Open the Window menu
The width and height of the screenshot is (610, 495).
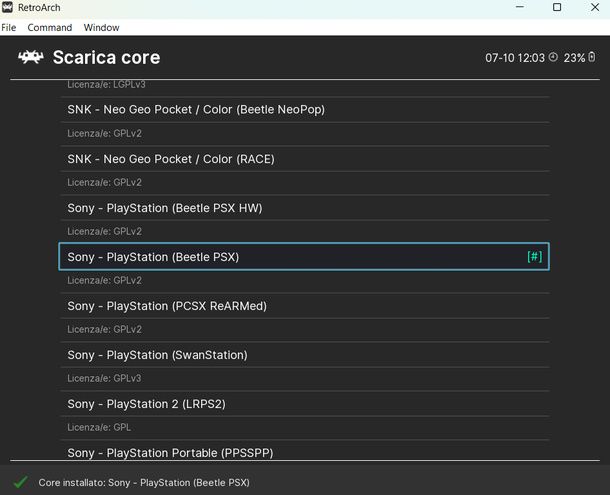(x=101, y=28)
